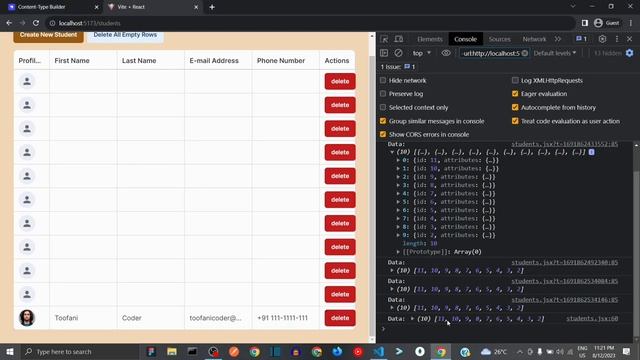Screen dimensions: 640x360
Task: Click delete on the first empty row
Action: (340, 81)
